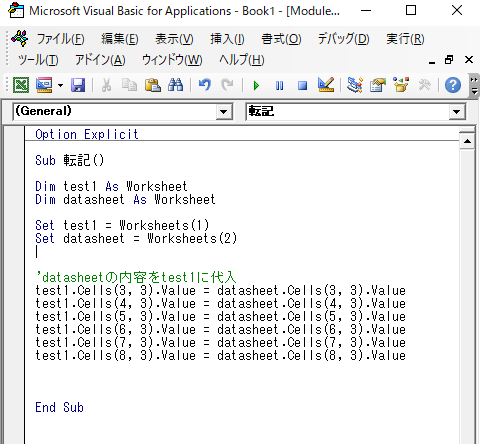Undo the last edit with the arrow icon
The width and height of the screenshot is (480, 444).
[x=205, y=85]
